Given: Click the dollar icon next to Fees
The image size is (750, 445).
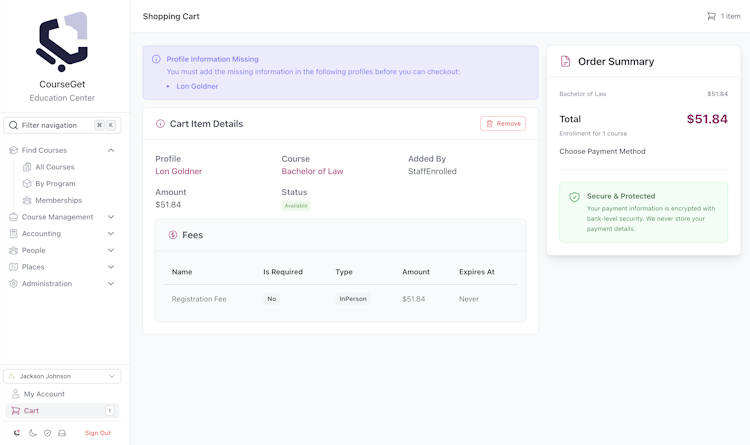Looking at the screenshot, I should click(x=173, y=235).
